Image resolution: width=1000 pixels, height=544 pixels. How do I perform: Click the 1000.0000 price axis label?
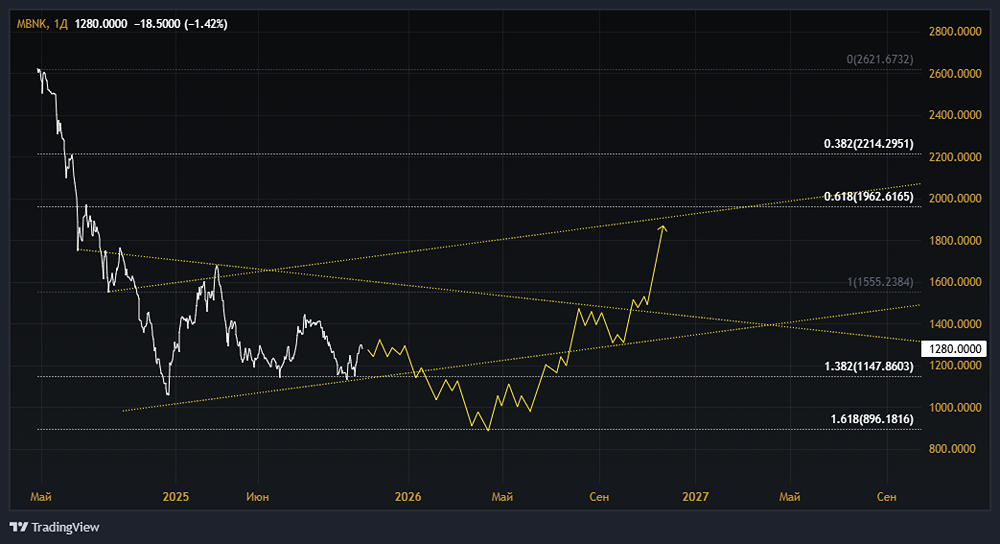(955, 408)
